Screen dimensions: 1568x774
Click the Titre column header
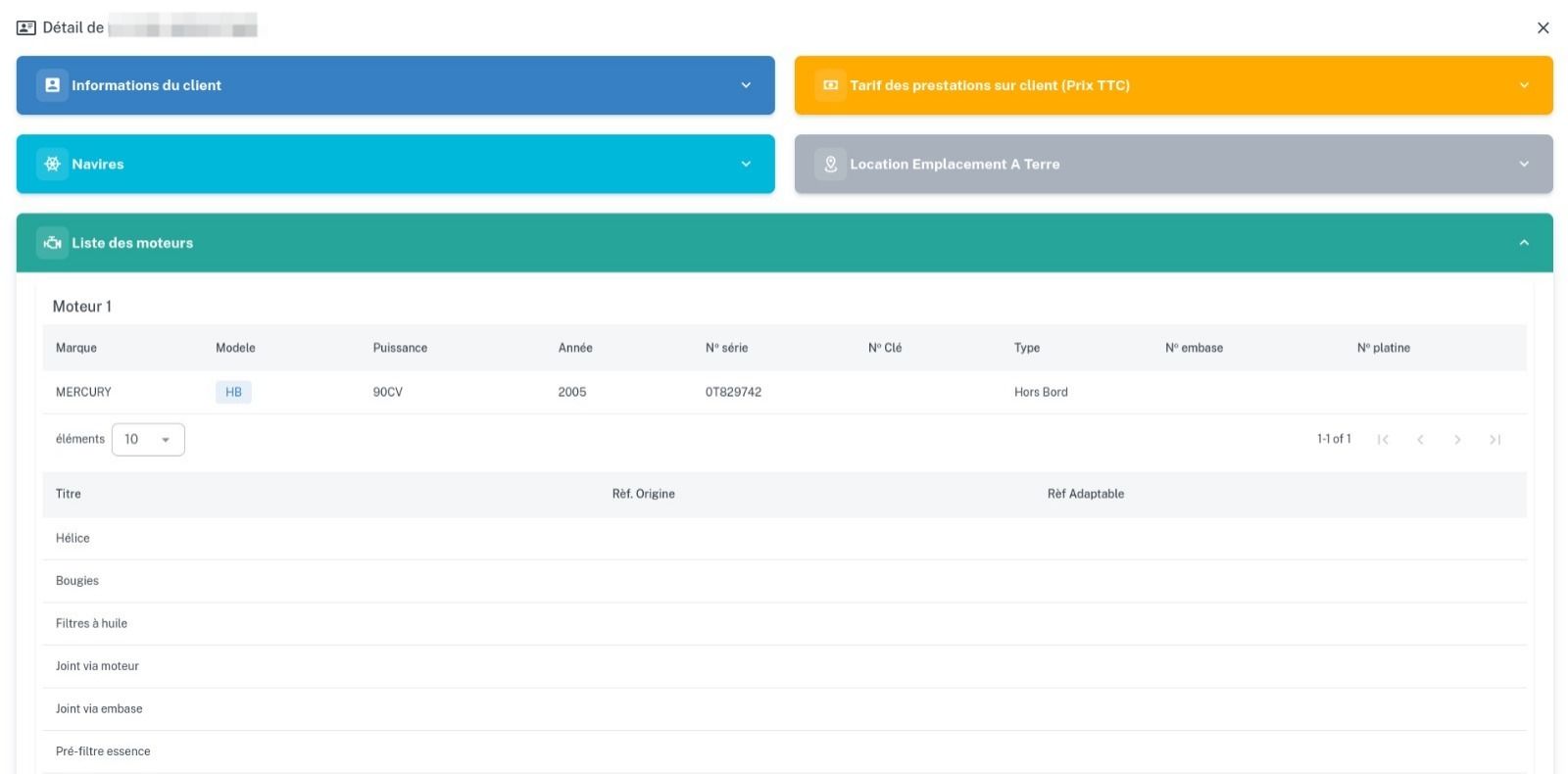click(69, 494)
